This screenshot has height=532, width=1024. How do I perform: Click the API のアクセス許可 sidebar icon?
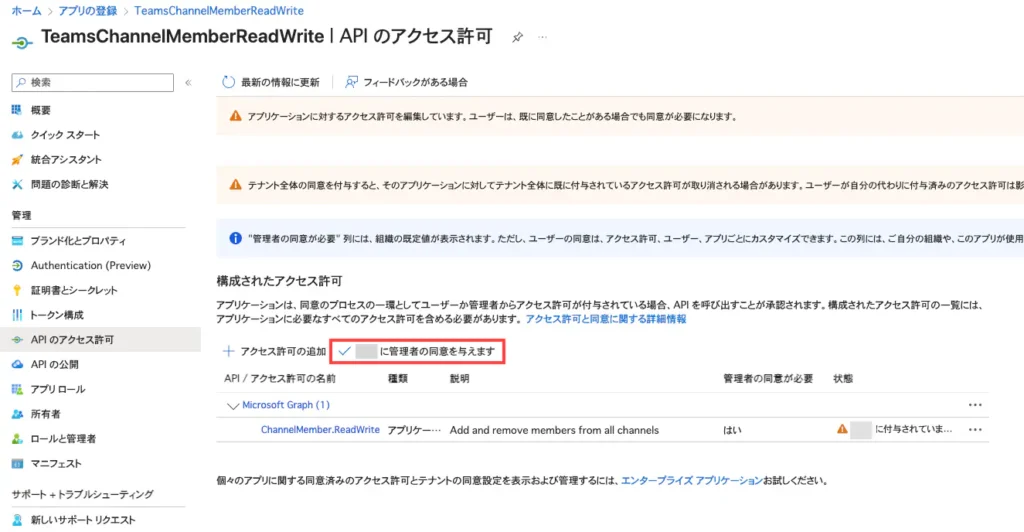pos(17,340)
